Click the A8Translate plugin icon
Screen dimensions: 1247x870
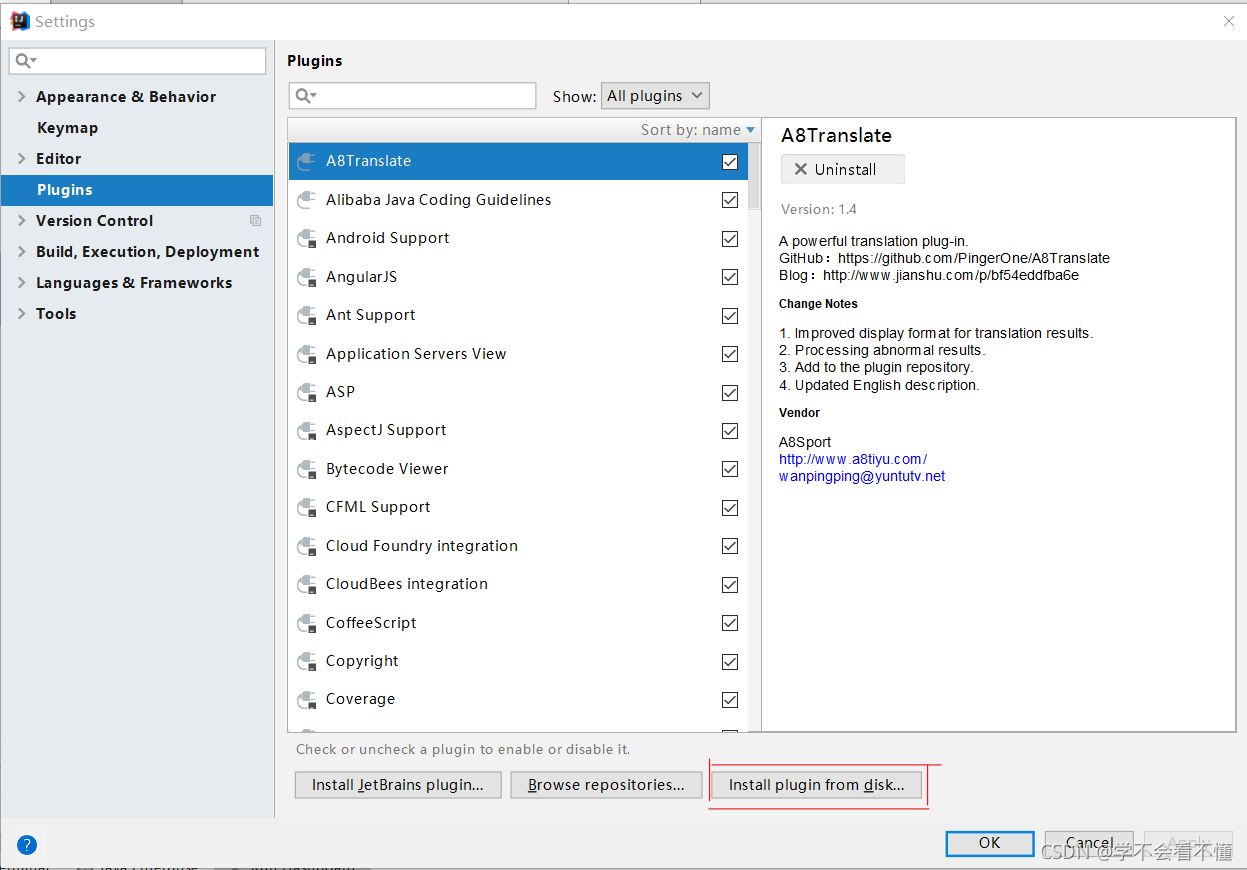point(308,162)
